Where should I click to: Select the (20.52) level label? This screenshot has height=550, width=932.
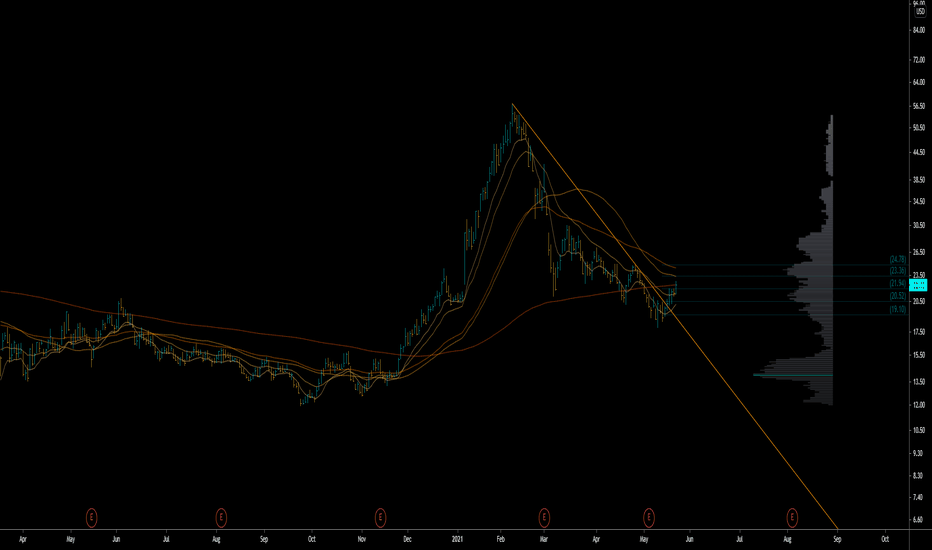[898, 296]
